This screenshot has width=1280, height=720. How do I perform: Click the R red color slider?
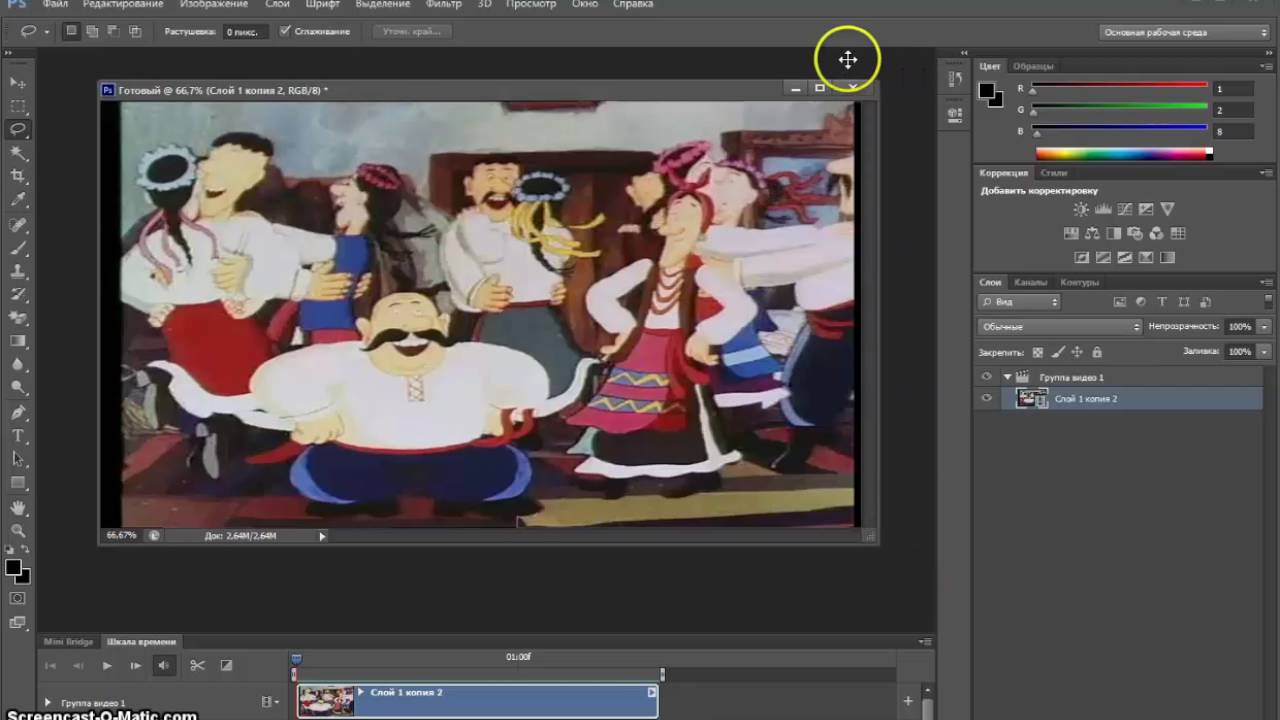(1119, 86)
